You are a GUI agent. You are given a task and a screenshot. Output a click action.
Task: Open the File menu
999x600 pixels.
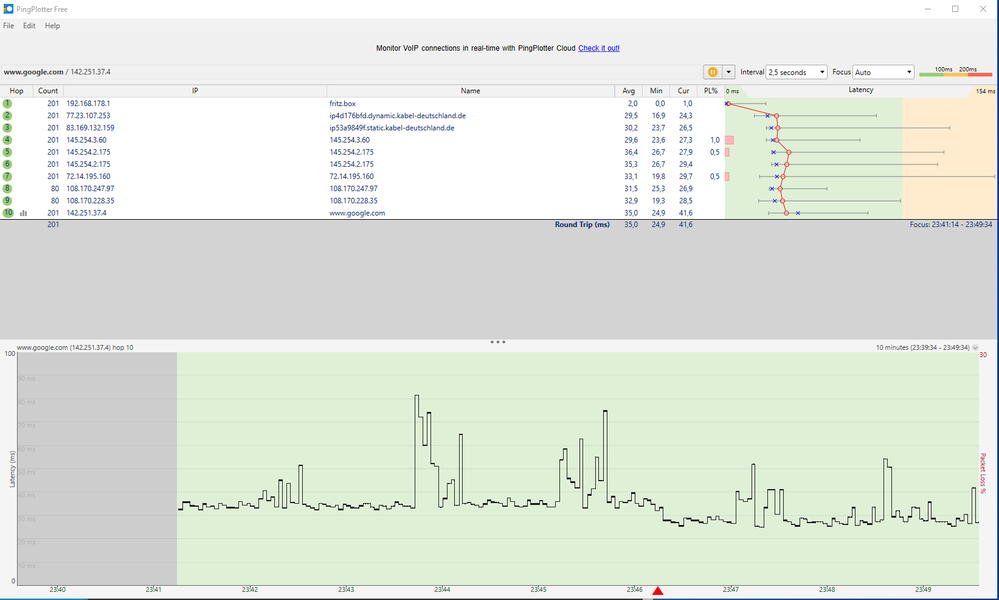pos(8,25)
